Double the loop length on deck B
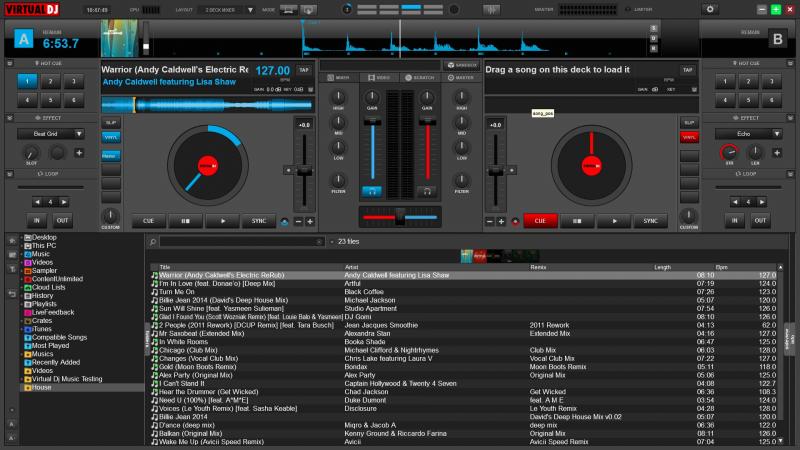Image resolution: width=800 pixels, height=450 pixels. pos(762,202)
